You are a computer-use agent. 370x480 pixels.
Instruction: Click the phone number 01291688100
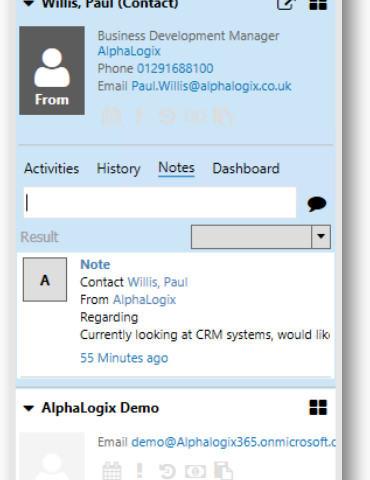175,68
